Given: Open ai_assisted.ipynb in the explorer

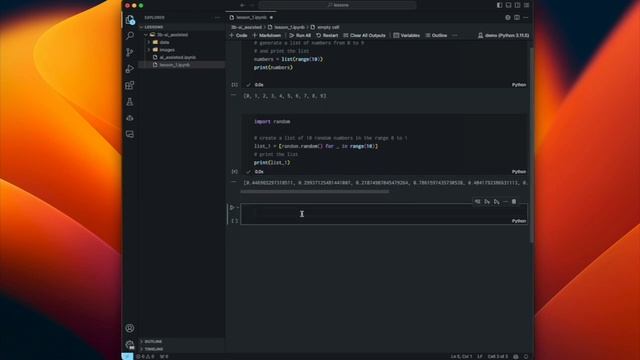Looking at the screenshot, I should click(178, 58).
